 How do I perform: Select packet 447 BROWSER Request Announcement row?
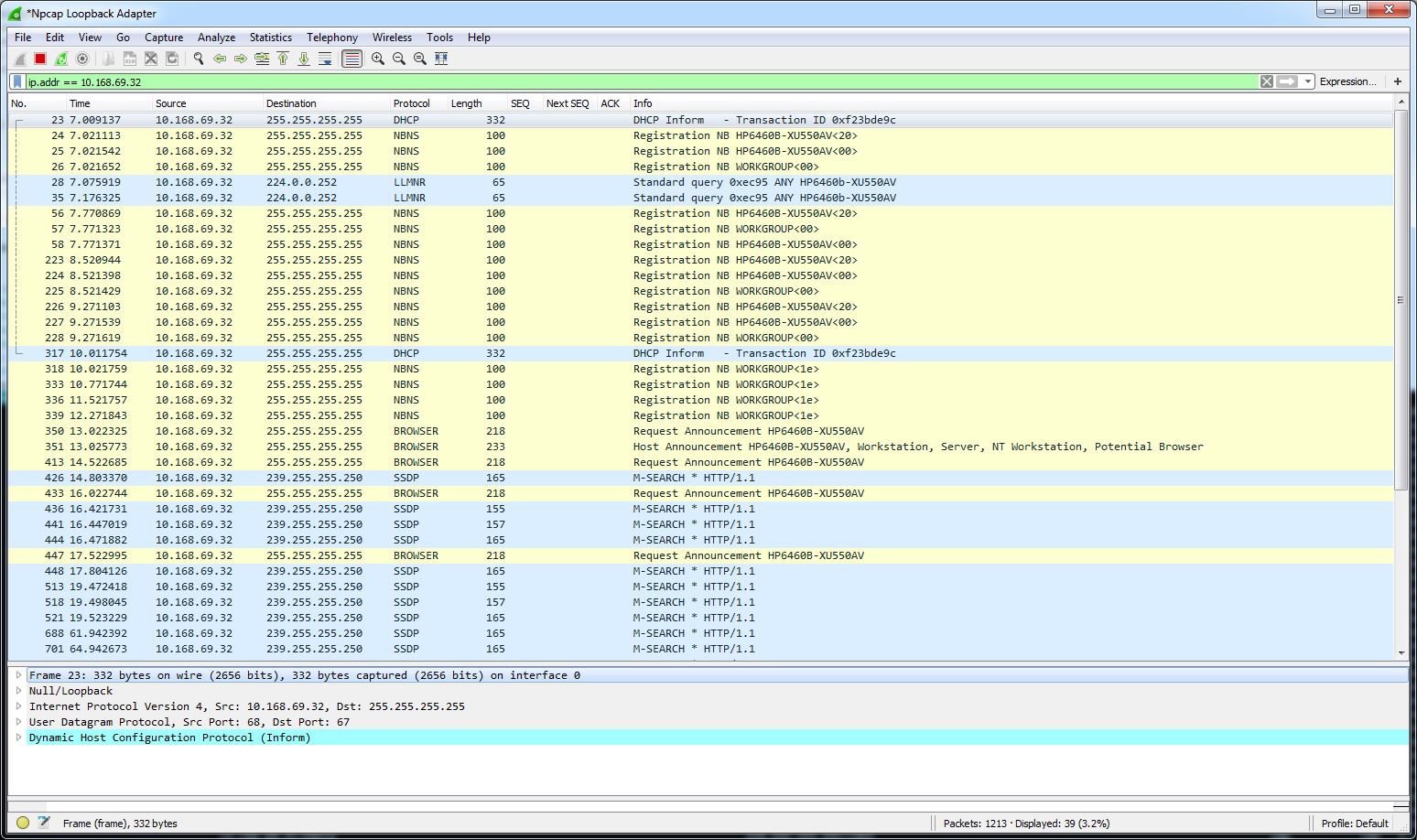701,555
